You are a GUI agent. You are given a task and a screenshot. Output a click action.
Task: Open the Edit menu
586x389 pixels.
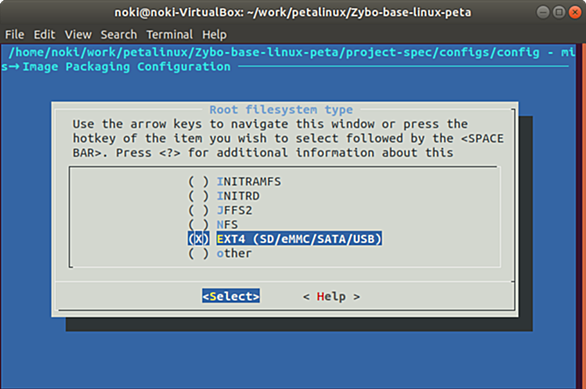pyautogui.click(x=44, y=35)
